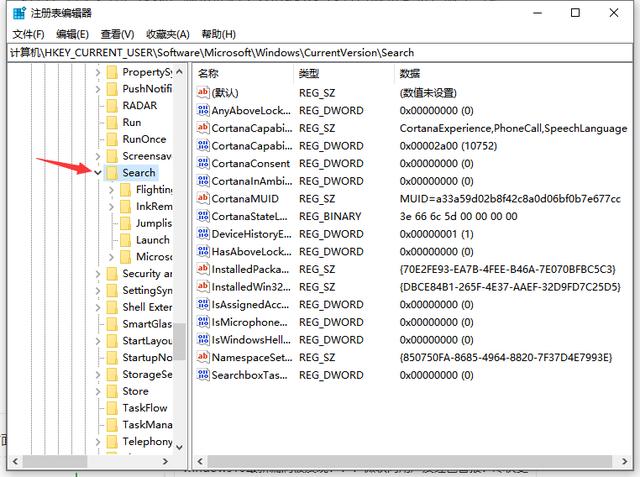Click the registry path address bar

pos(320,53)
